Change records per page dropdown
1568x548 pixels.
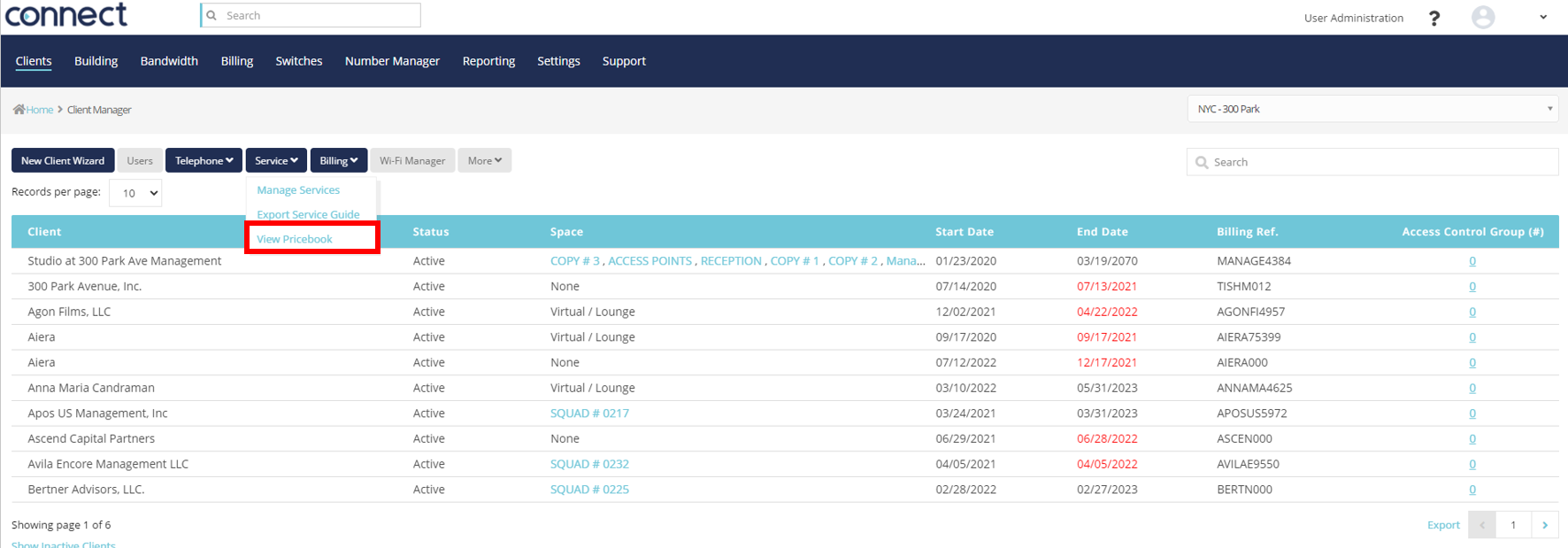[135, 193]
